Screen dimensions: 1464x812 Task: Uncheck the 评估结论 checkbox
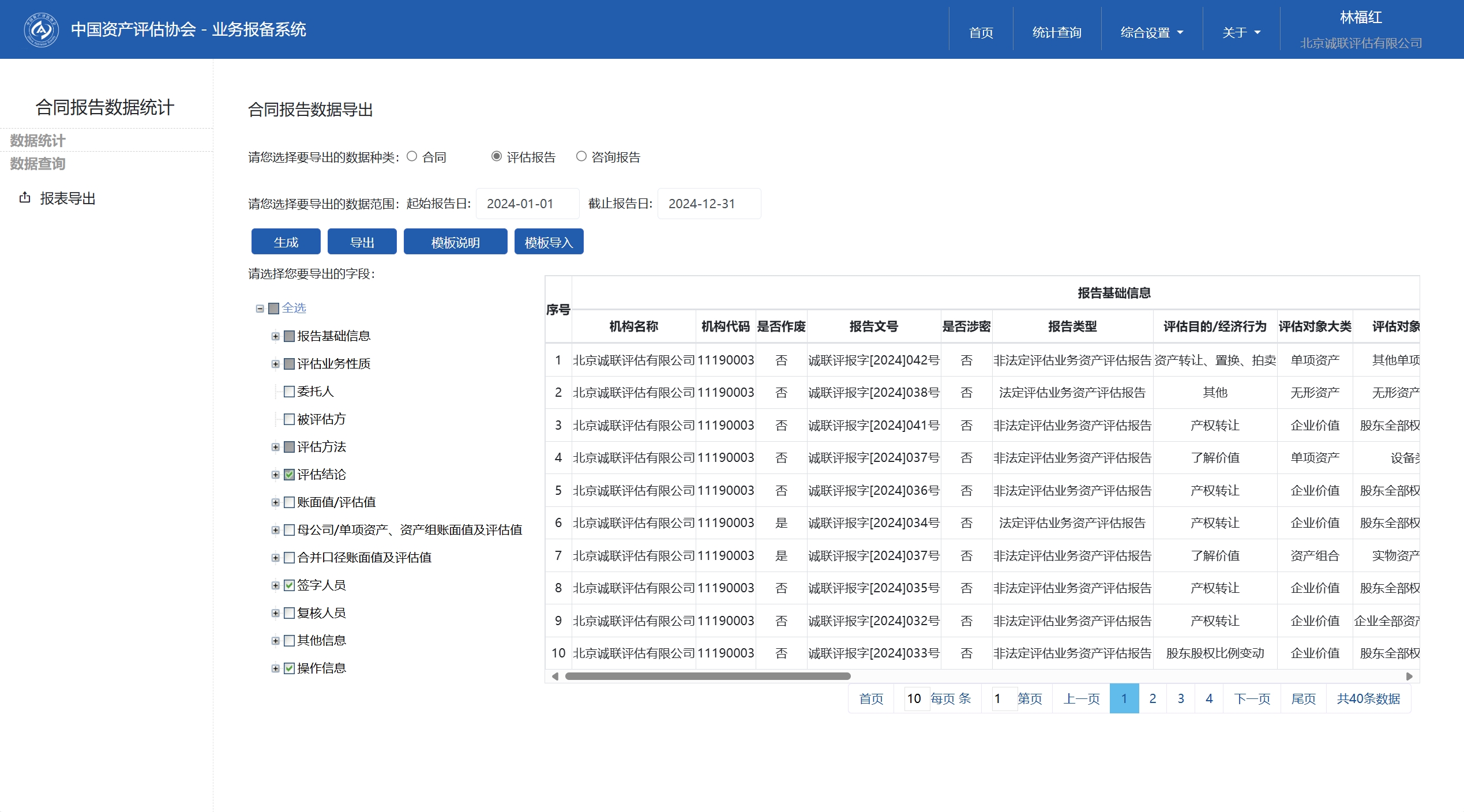click(290, 475)
